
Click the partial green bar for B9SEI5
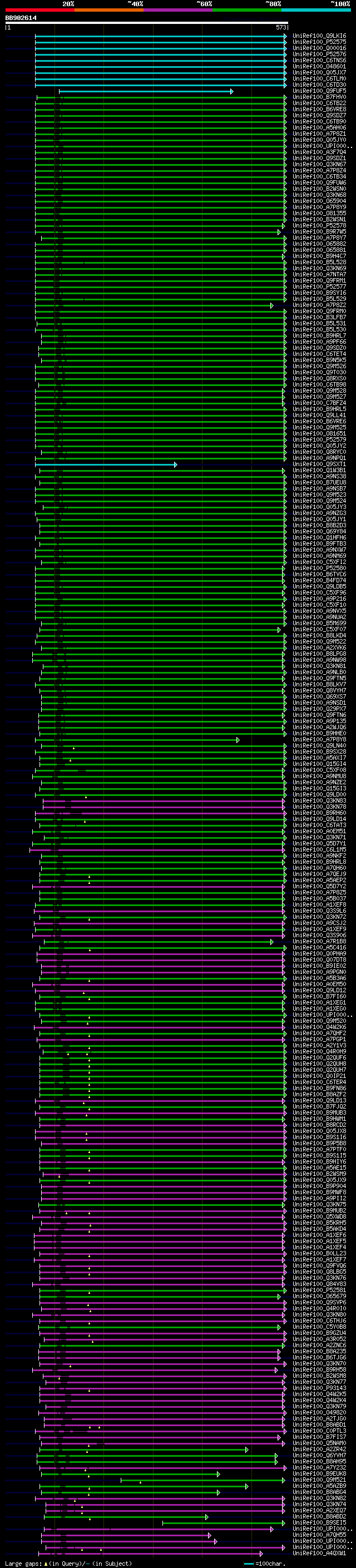tap(224, 1523)
